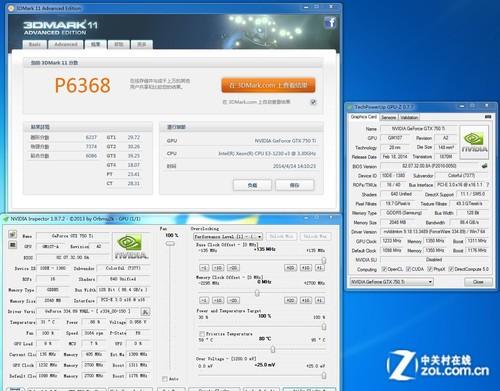Screen dimensions: 500x391
Task: Open the Performance Level dropdown in Inspector
Action: [x=228, y=236]
